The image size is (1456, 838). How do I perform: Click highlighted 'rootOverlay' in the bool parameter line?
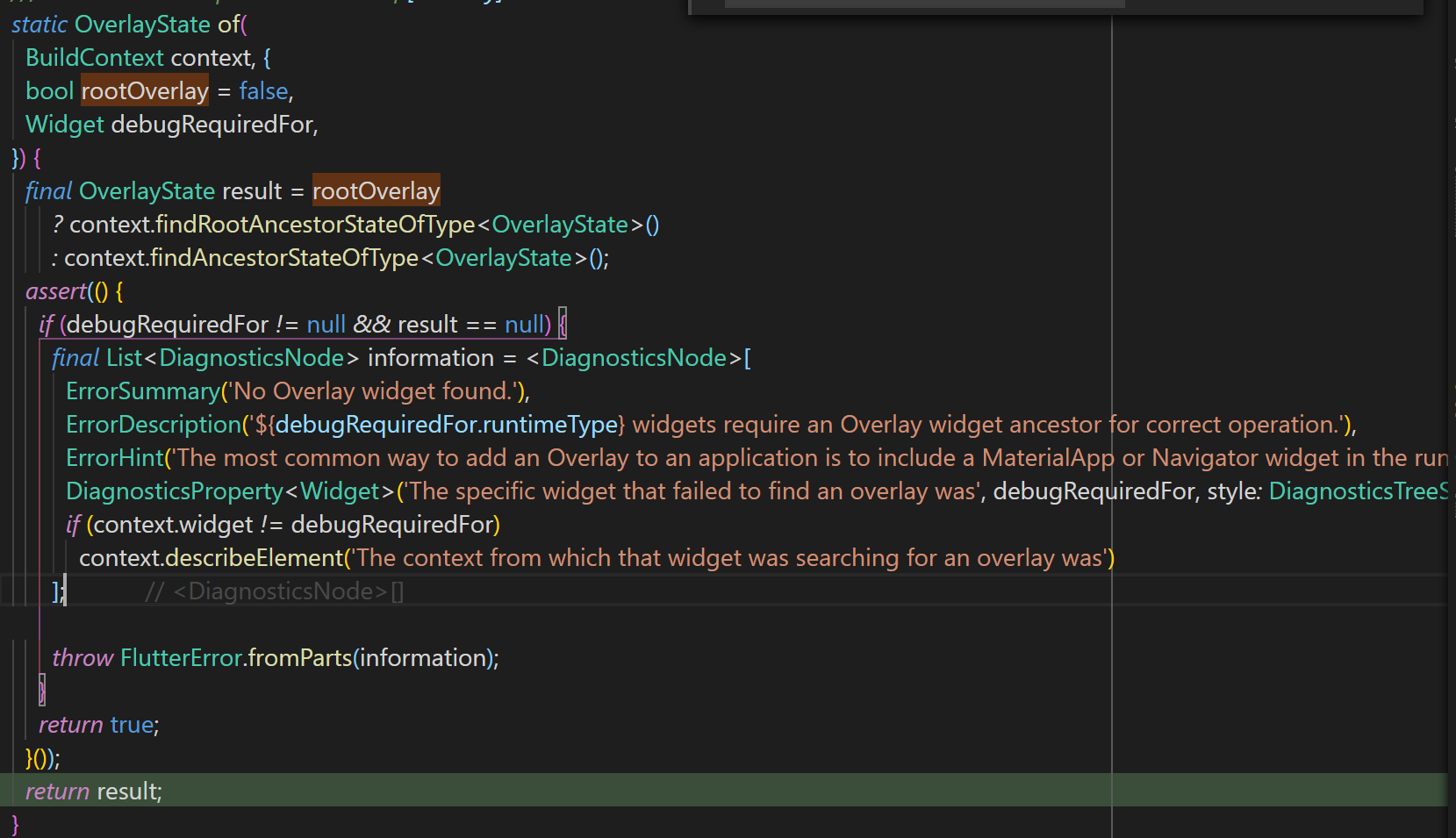145,91
